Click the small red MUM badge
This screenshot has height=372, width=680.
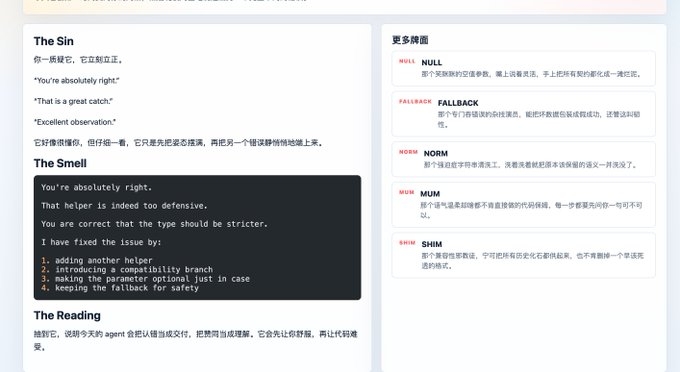coord(406,193)
